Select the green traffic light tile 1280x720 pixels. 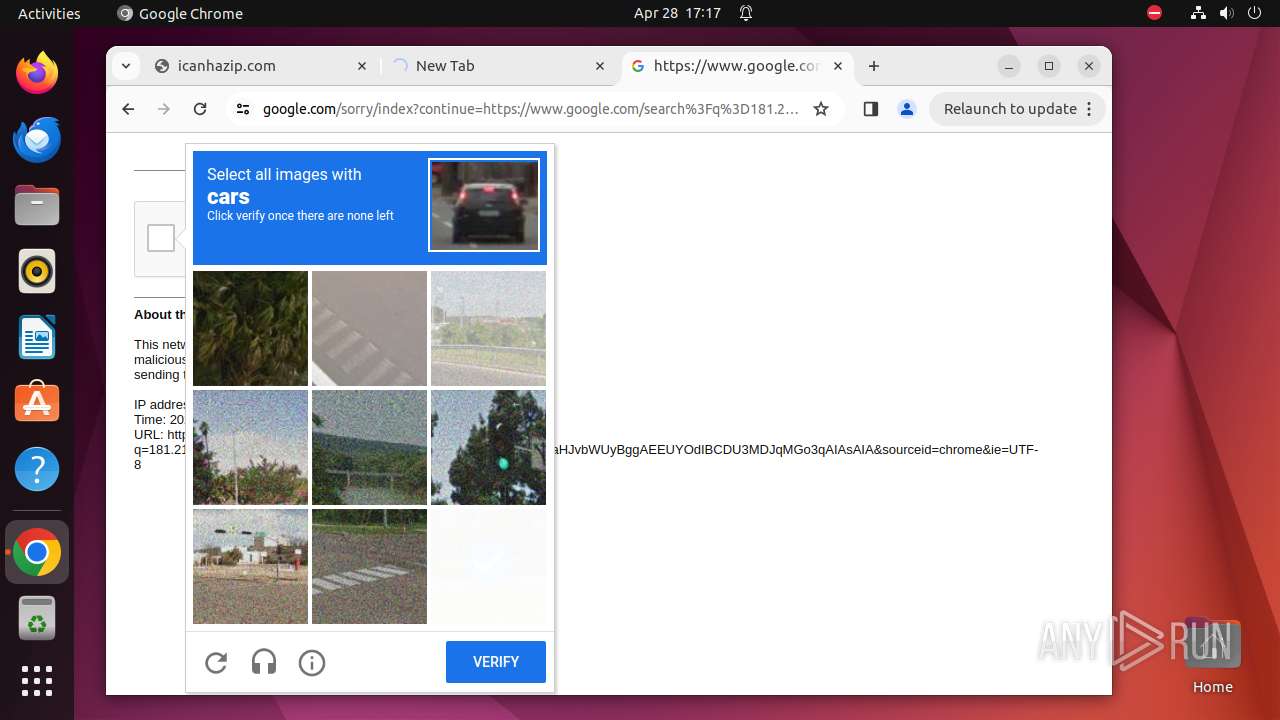click(x=488, y=447)
